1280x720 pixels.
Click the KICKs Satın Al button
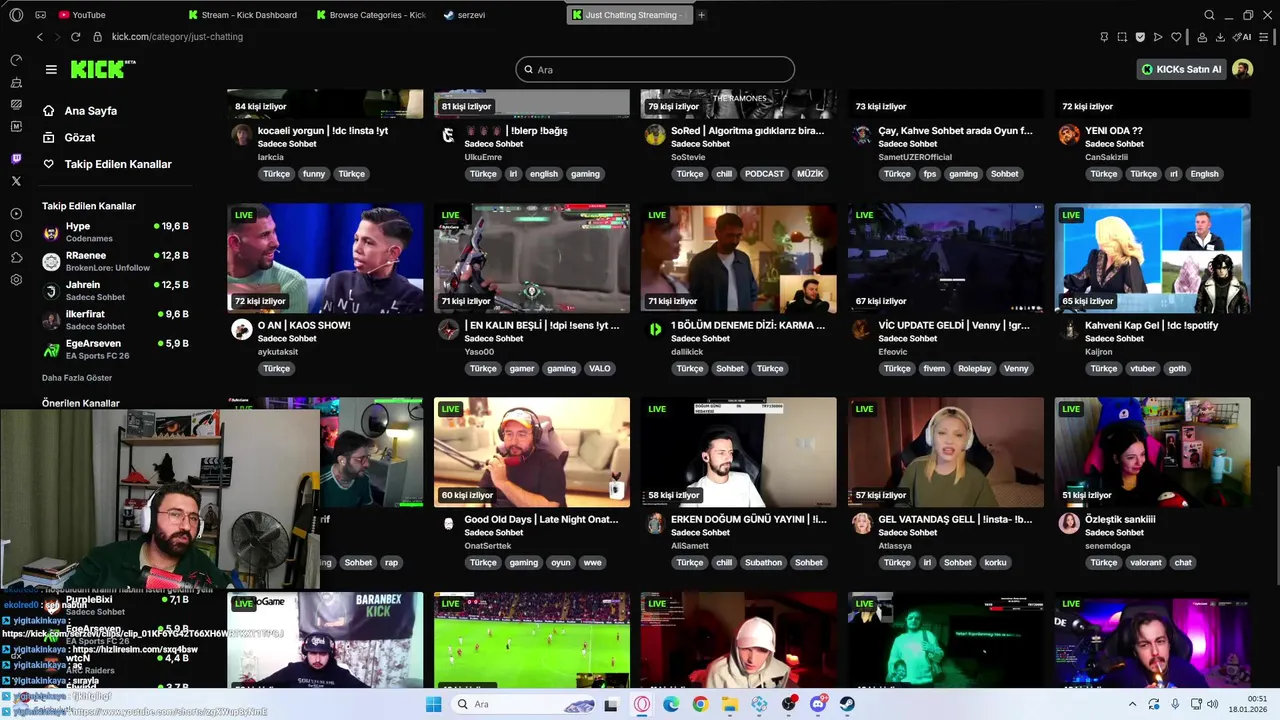1182,69
